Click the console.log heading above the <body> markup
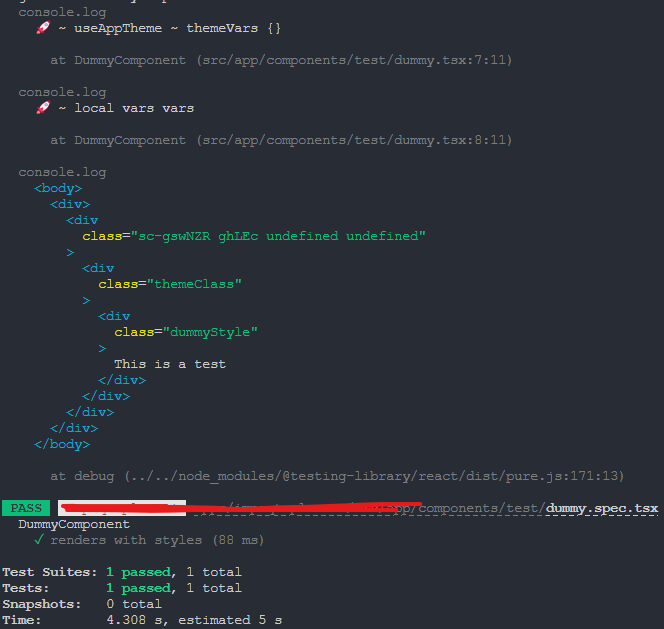 (62, 172)
